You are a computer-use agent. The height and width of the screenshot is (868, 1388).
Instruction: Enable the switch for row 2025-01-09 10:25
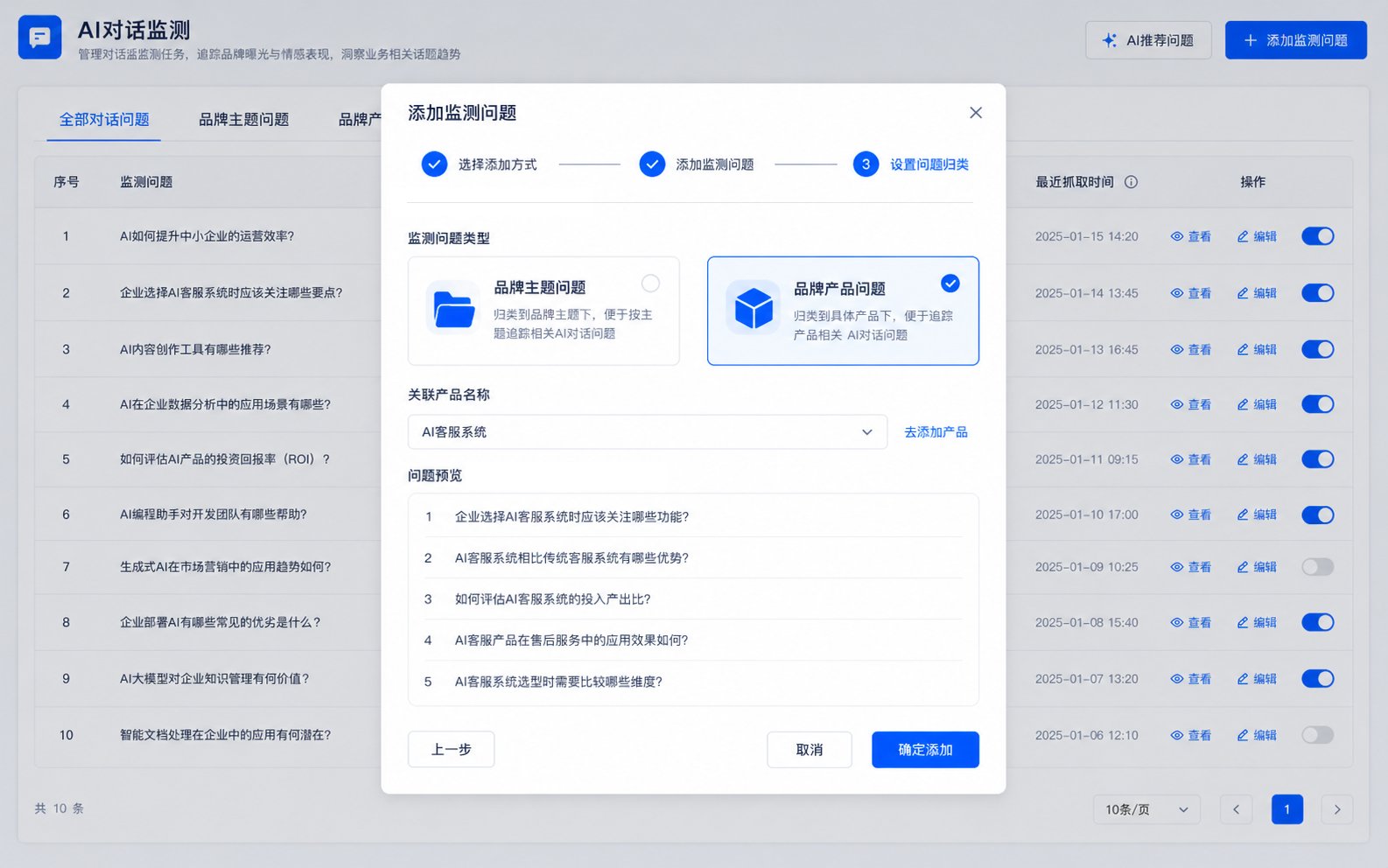coord(1317,567)
